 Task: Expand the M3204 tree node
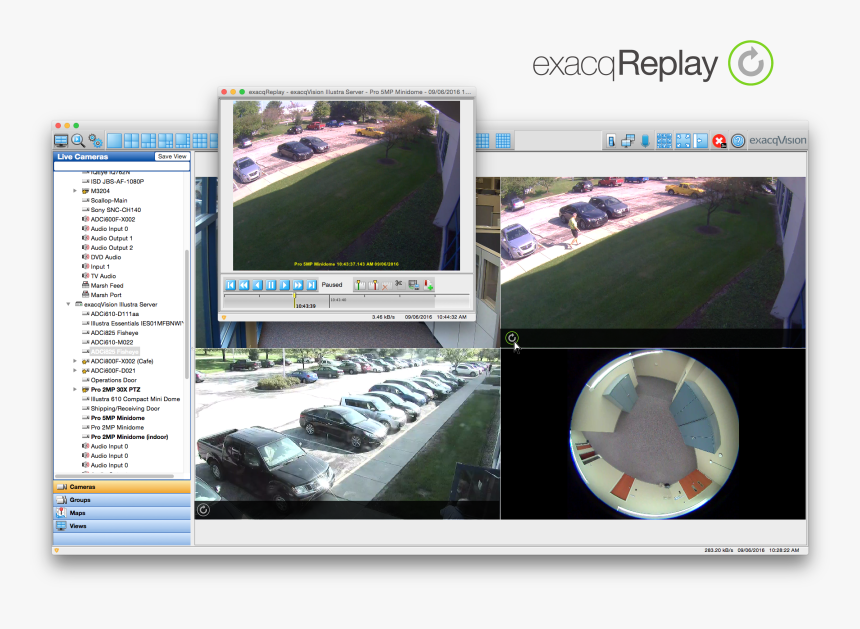coord(75,191)
